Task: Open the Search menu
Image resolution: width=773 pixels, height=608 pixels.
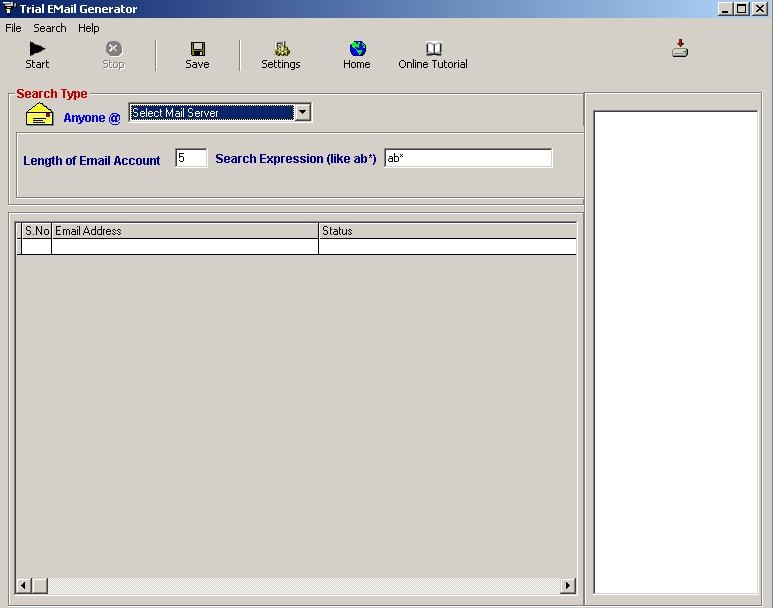Action: pyautogui.click(x=50, y=28)
